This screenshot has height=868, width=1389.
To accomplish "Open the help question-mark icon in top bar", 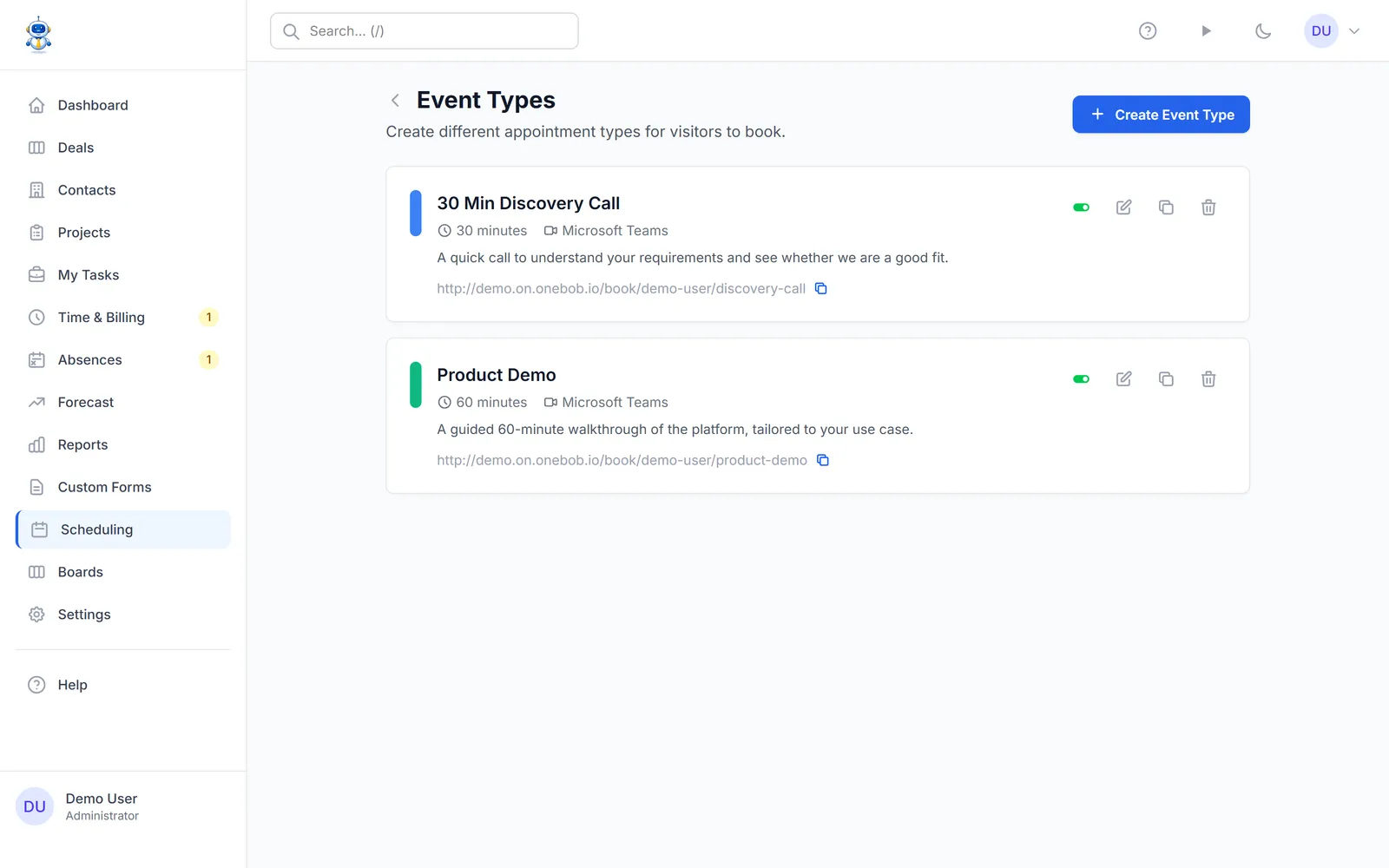I will click(1148, 31).
